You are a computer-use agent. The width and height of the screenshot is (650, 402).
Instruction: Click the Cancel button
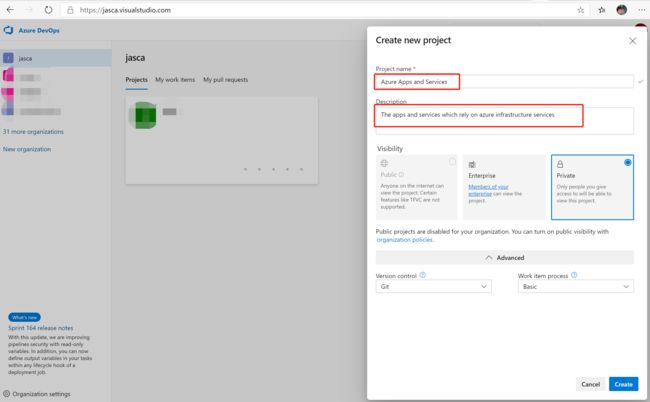[590, 384]
